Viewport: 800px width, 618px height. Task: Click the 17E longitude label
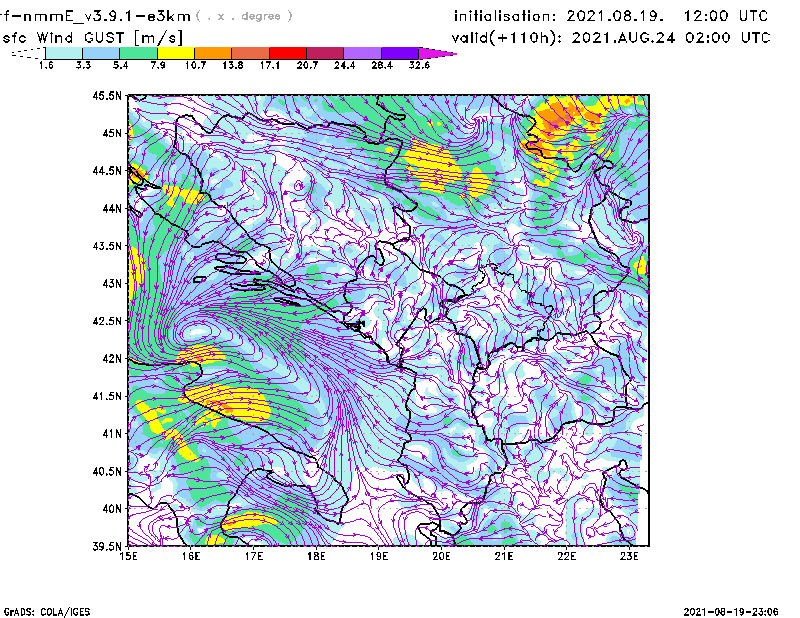coord(254,556)
